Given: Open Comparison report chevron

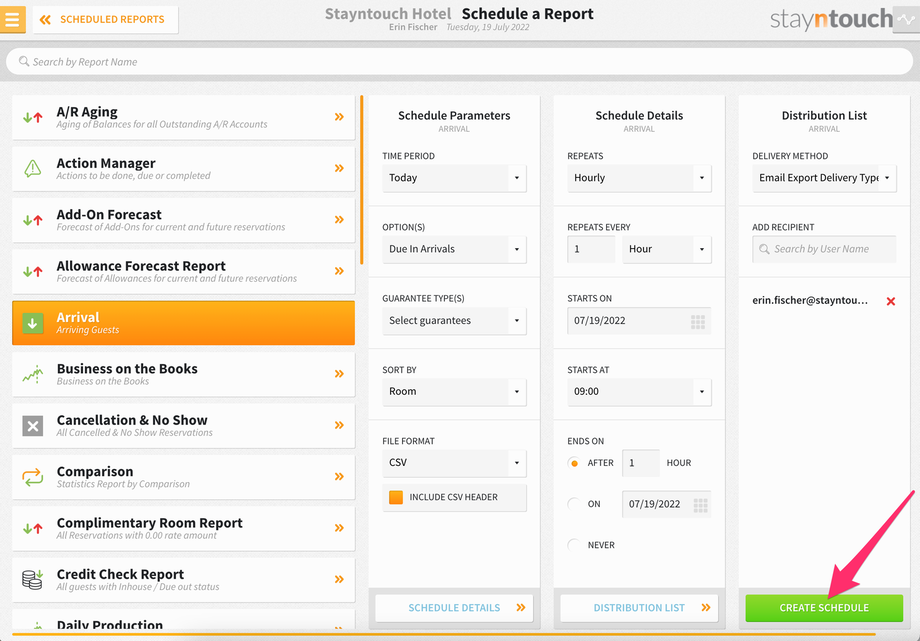Looking at the screenshot, I should click(339, 476).
